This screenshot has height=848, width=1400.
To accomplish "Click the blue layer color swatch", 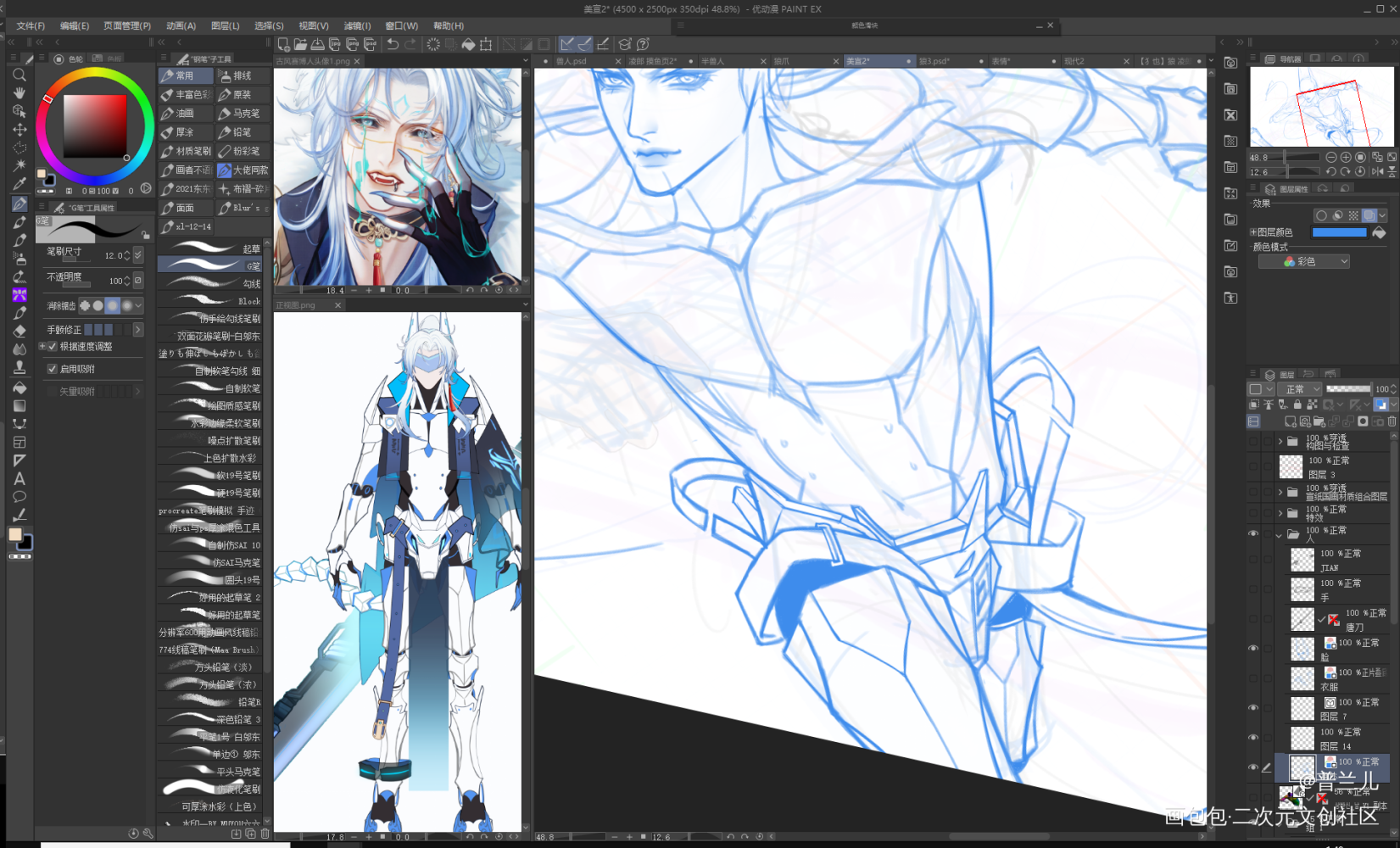I will 1339,232.
